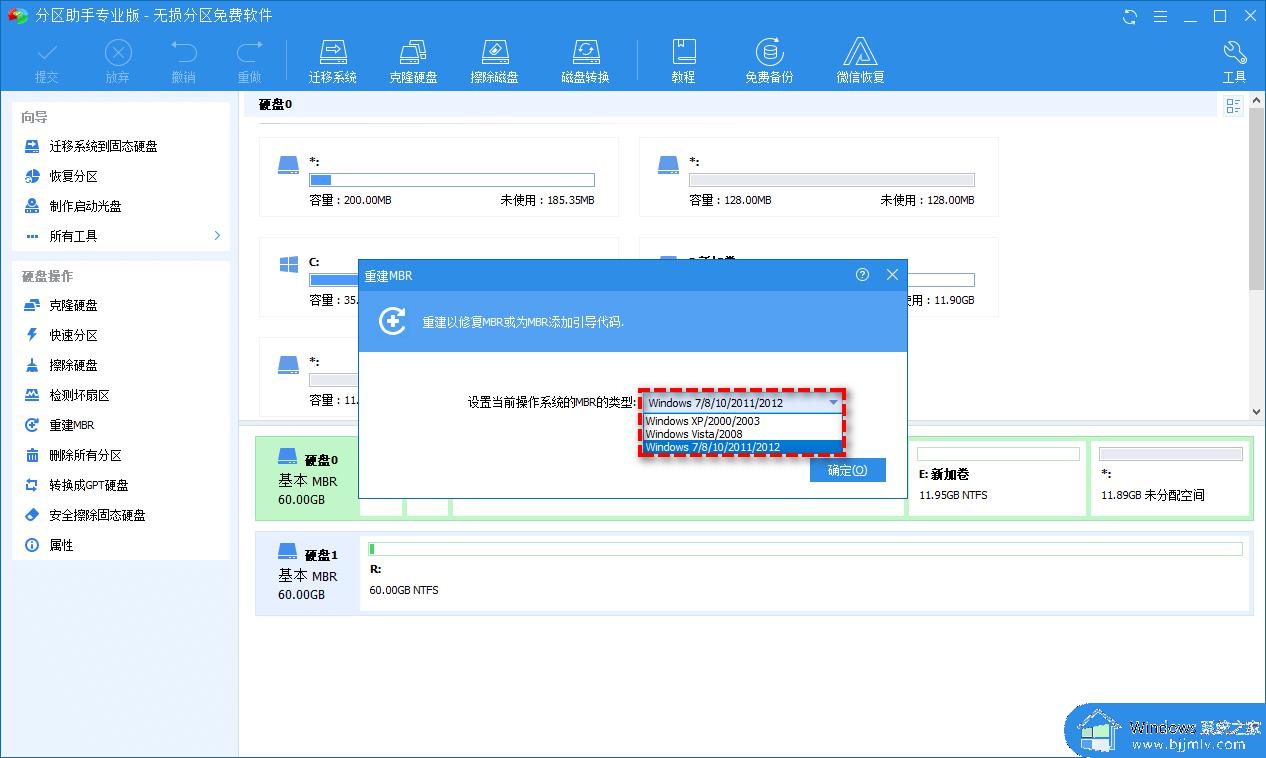Image resolution: width=1266 pixels, height=758 pixels.
Task: Open the 迁移系统 migrate OS tool
Action: [333, 61]
